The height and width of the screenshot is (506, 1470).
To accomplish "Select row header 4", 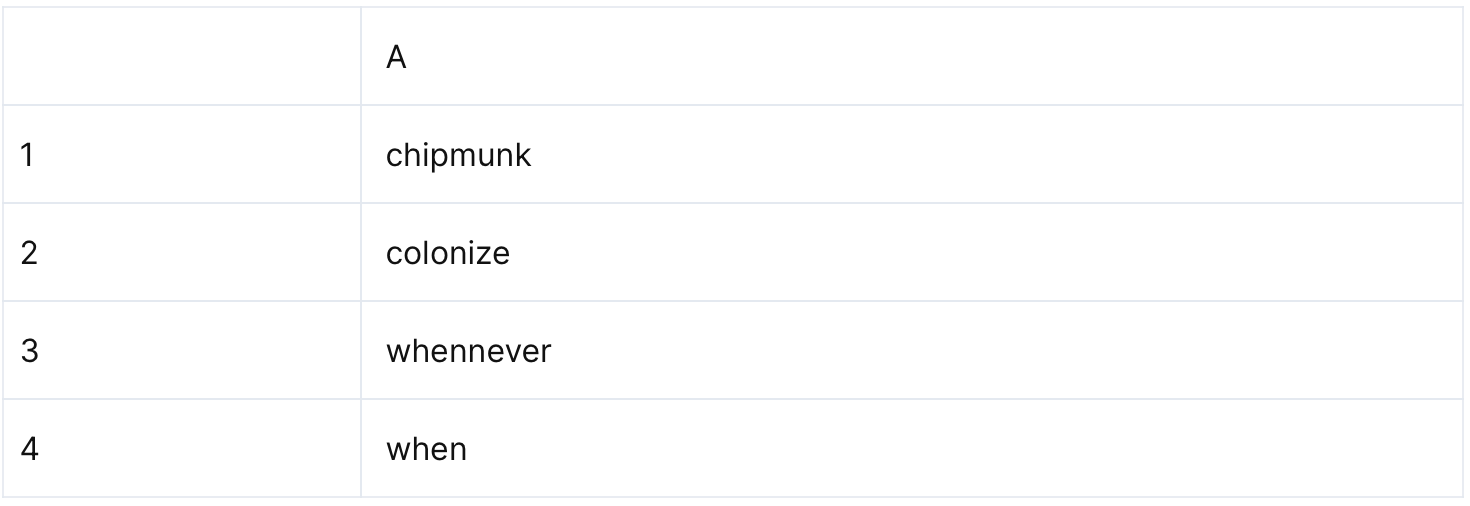I will pos(181,449).
